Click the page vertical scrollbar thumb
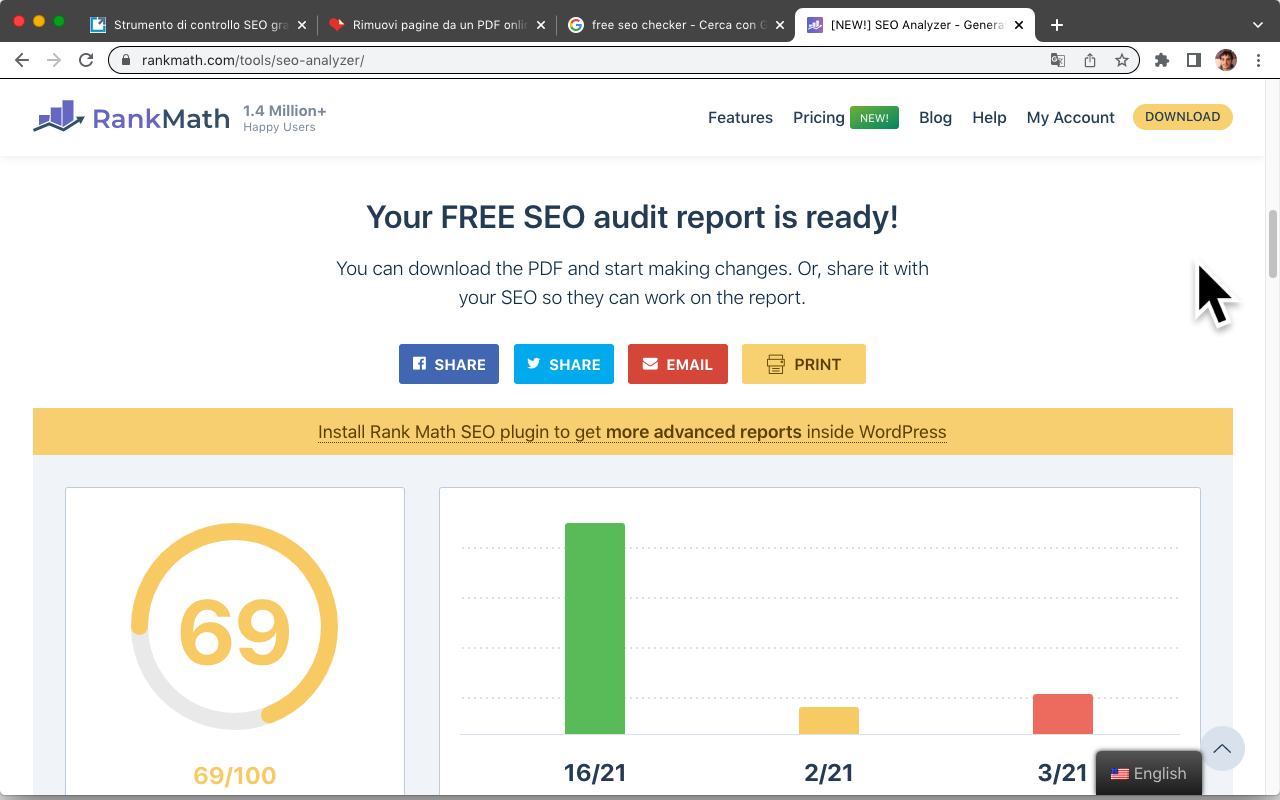 pyautogui.click(x=1273, y=243)
